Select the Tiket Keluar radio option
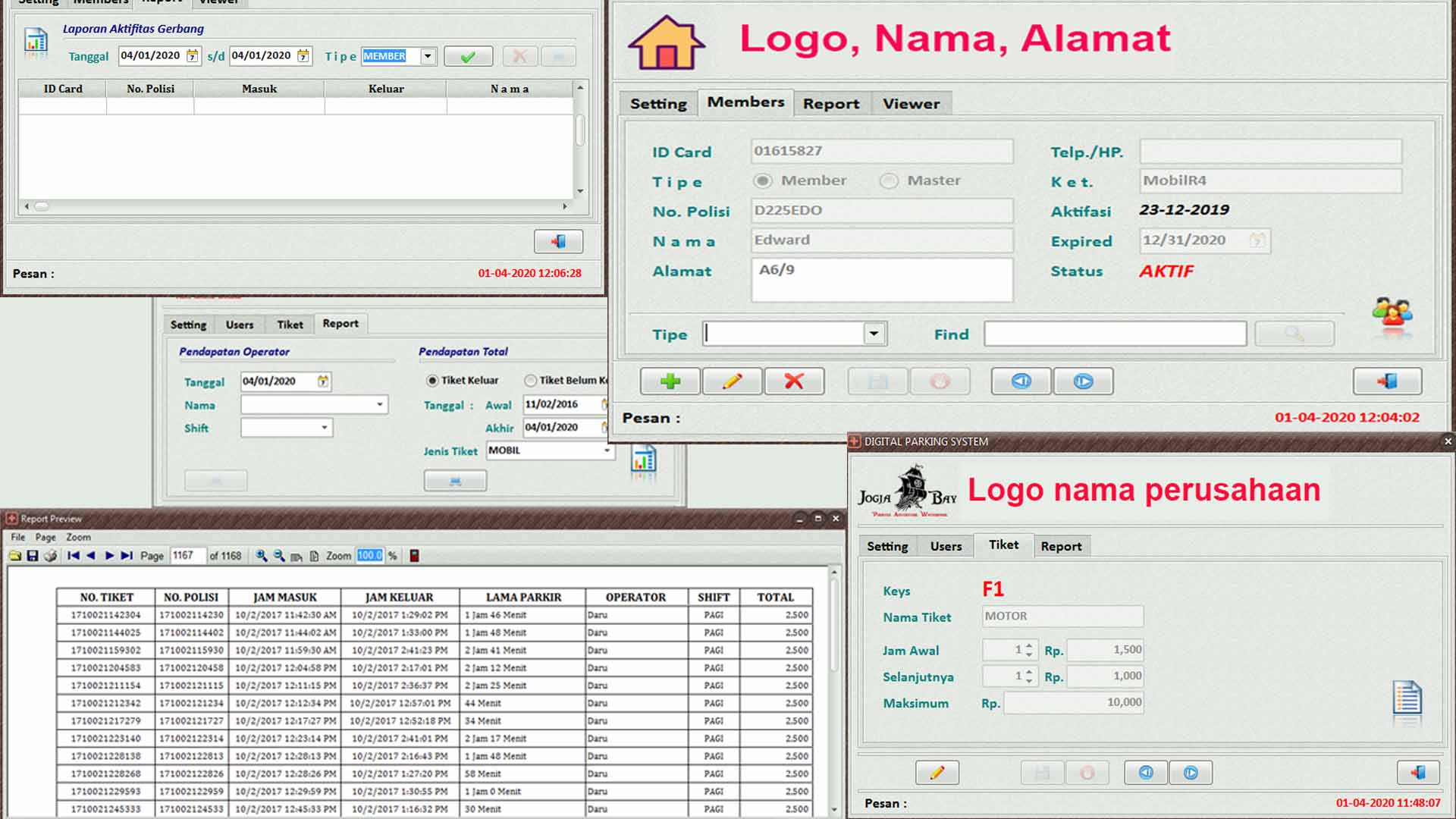Viewport: 1456px width, 819px height. tap(432, 381)
